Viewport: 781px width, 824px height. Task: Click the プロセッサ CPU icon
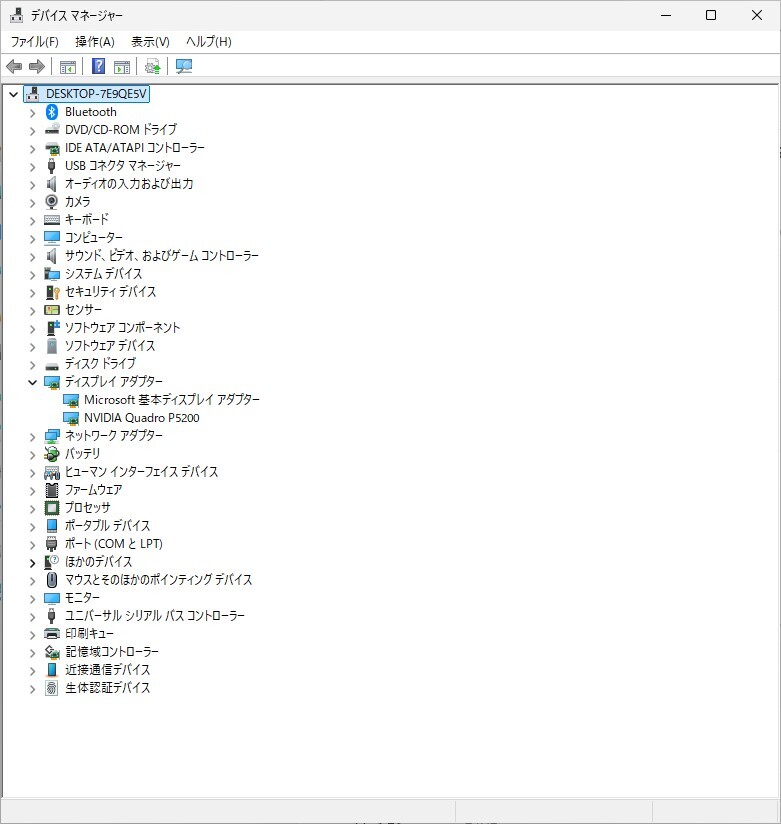coord(52,508)
